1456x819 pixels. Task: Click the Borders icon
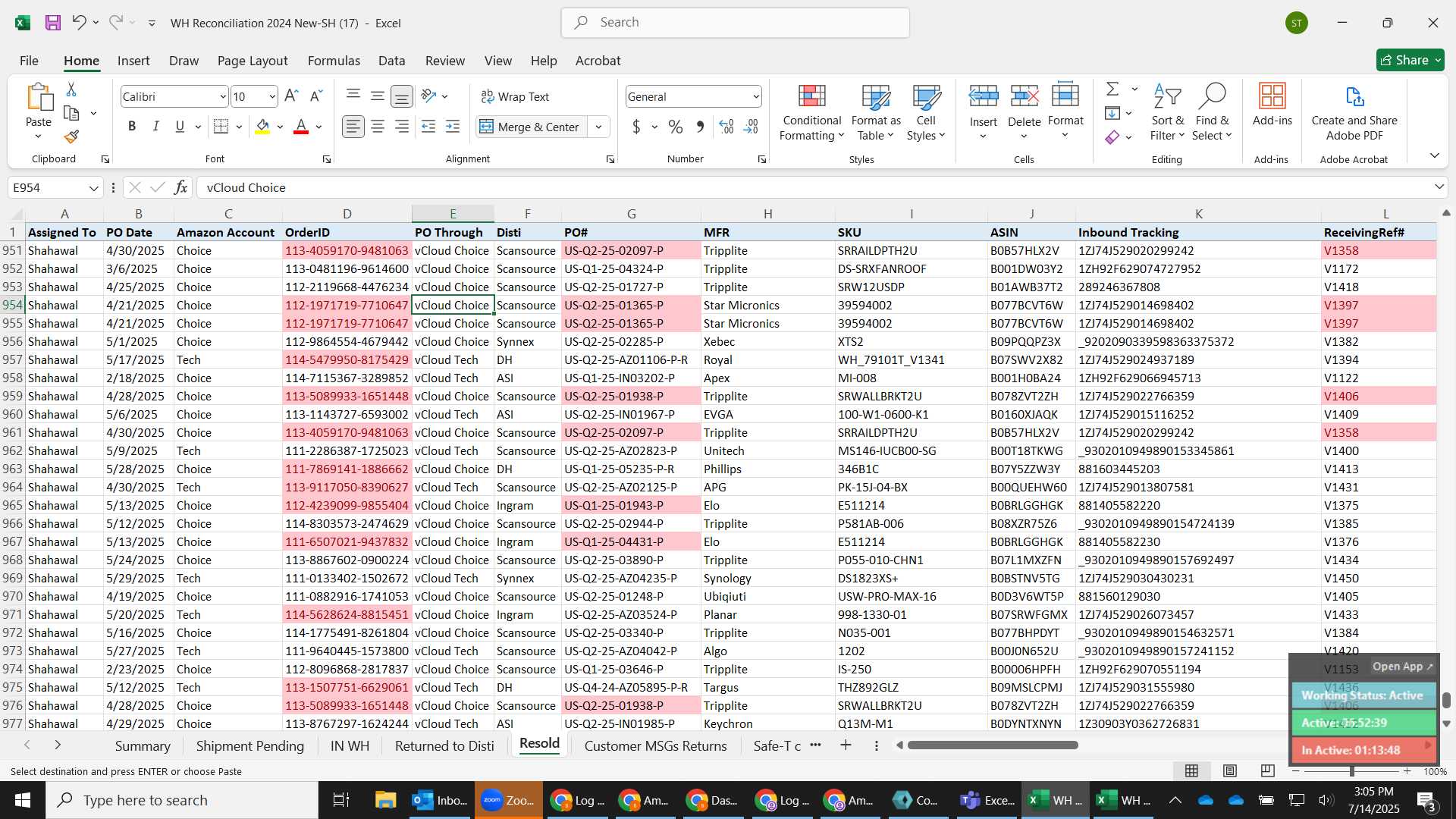(221, 127)
